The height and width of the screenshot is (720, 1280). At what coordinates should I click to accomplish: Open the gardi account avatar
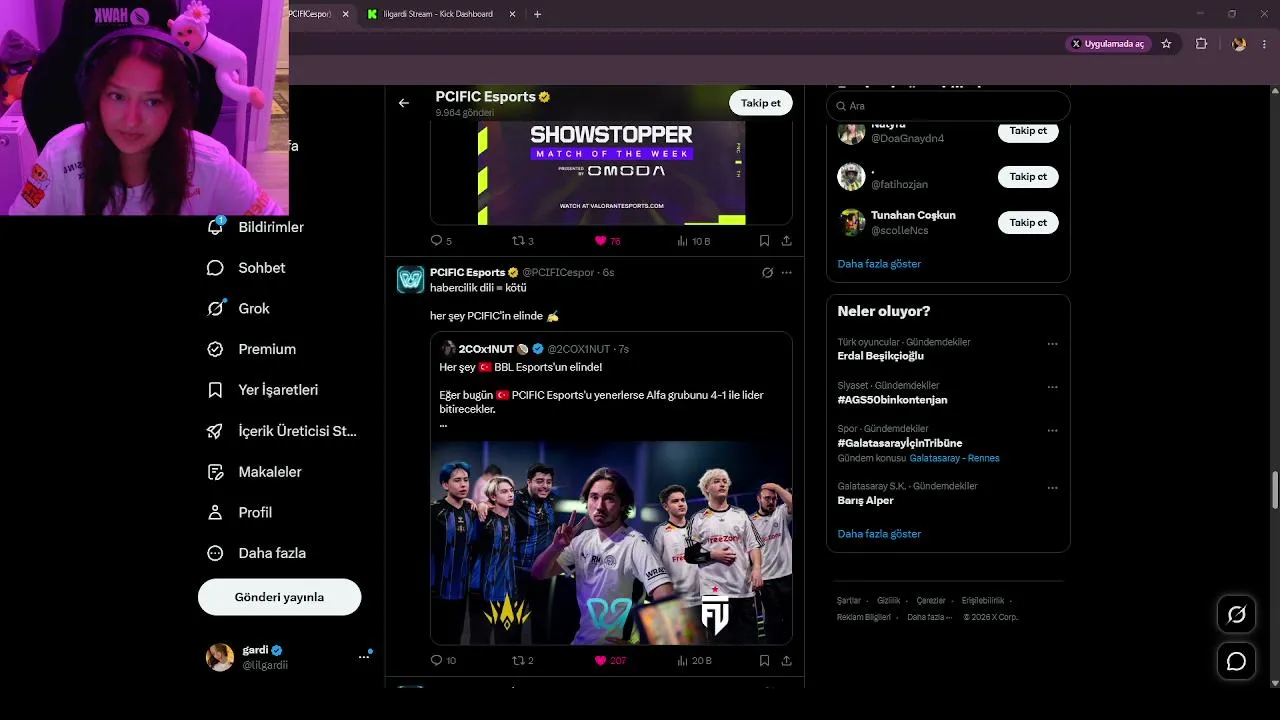(220, 657)
